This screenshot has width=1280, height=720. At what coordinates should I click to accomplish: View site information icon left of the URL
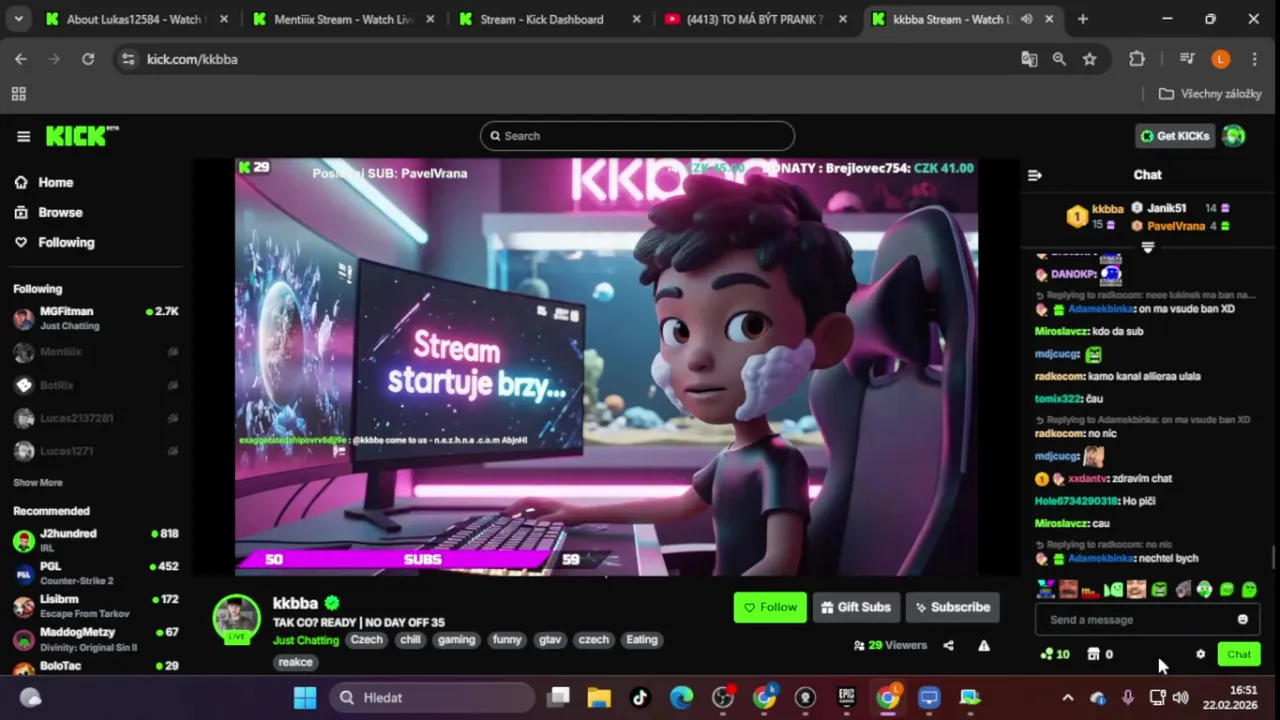[128, 59]
